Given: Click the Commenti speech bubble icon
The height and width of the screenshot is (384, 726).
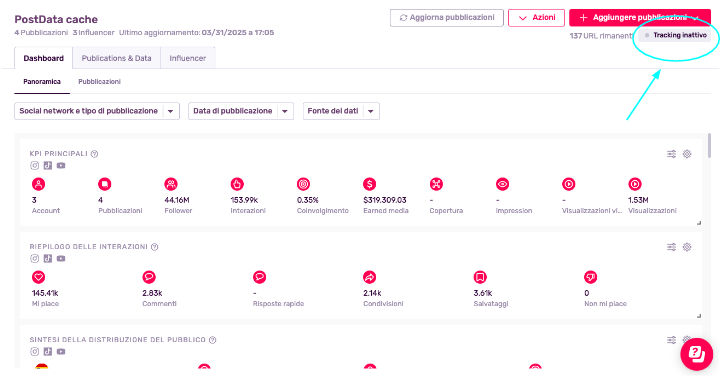Looking at the screenshot, I should [x=149, y=277].
